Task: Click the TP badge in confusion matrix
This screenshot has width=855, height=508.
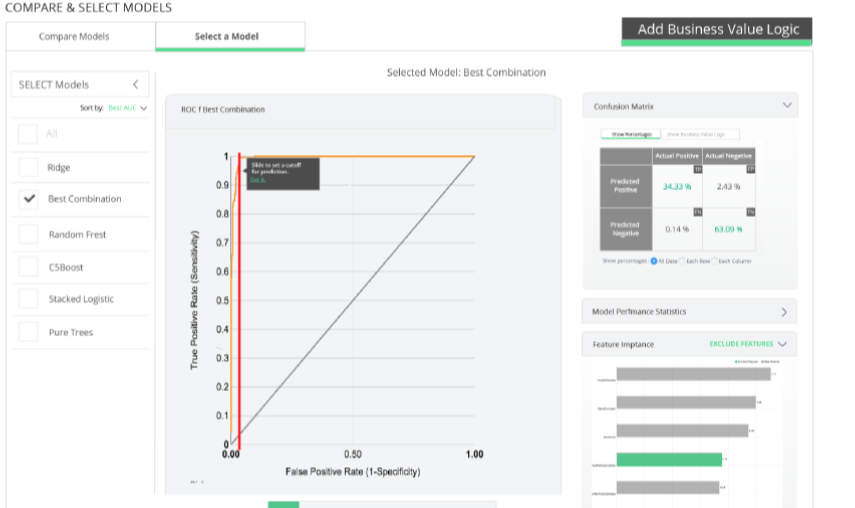Action: [697, 170]
